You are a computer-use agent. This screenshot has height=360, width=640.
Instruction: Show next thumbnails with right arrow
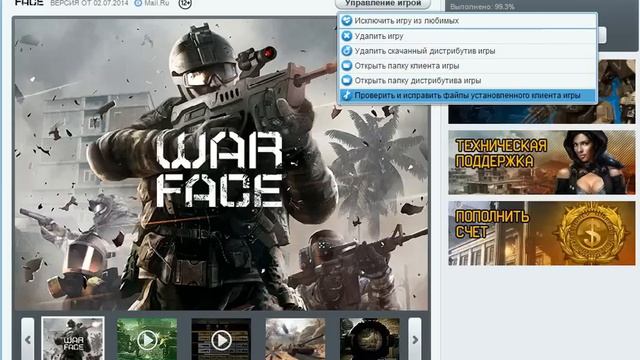(x=415, y=339)
